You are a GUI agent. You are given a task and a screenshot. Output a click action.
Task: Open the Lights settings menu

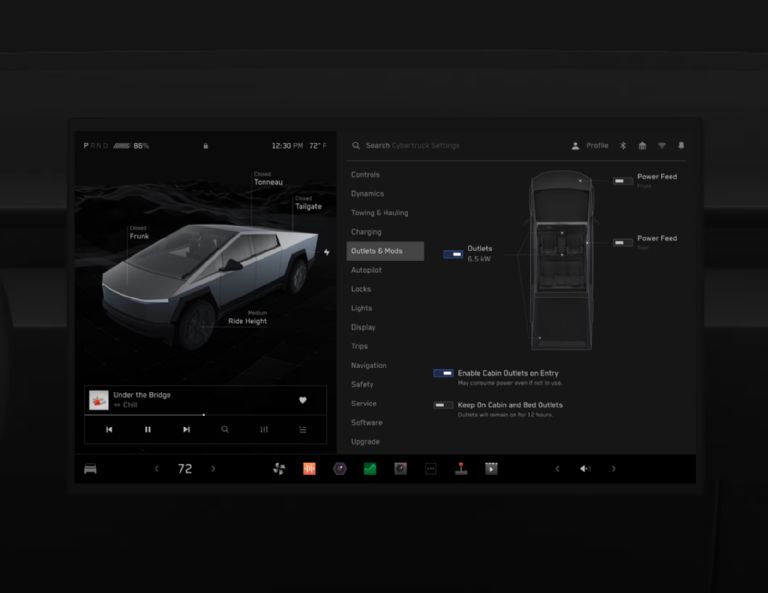point(361,308)
